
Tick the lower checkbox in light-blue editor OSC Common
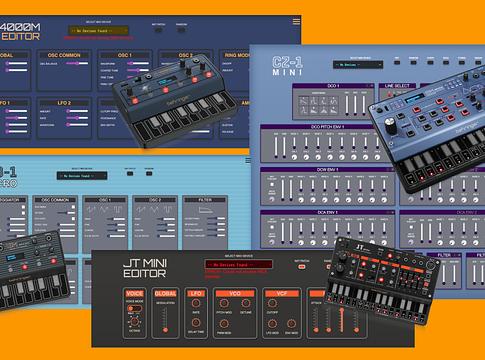[x=73, y=219]
